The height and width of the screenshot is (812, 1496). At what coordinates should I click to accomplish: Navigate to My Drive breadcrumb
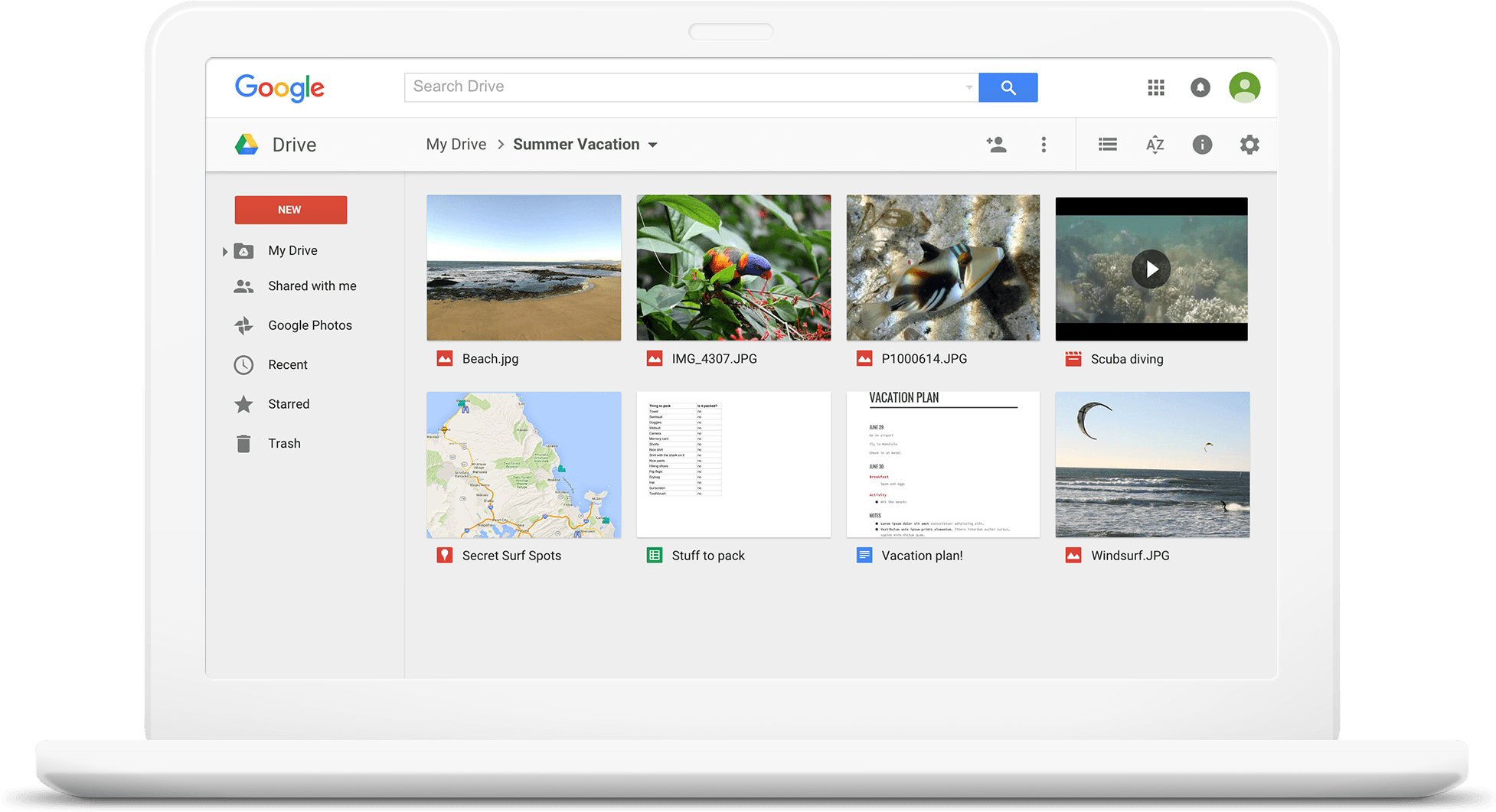pyautogui.click(x=456, y=145)
